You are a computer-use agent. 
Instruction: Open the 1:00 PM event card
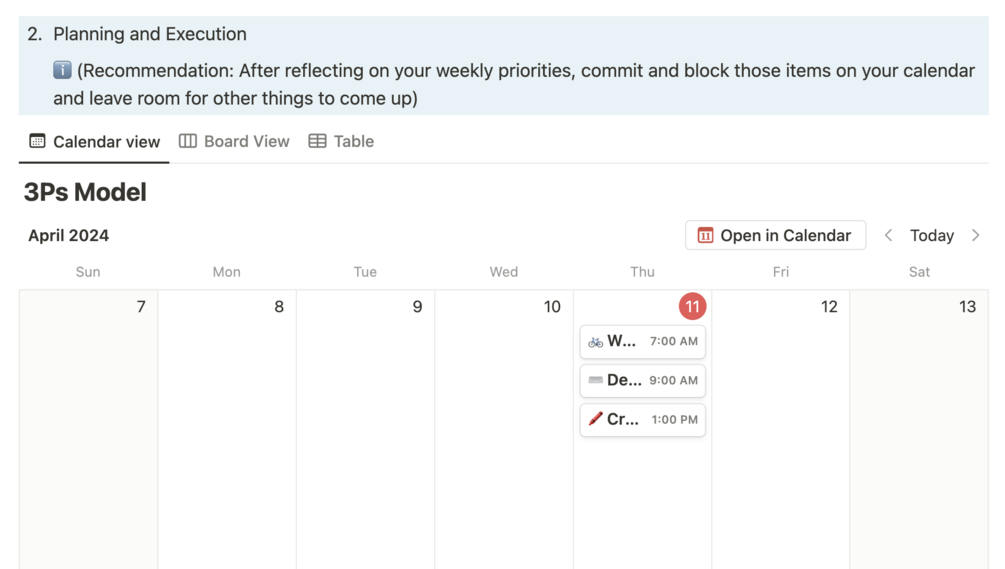click(642, 419)
